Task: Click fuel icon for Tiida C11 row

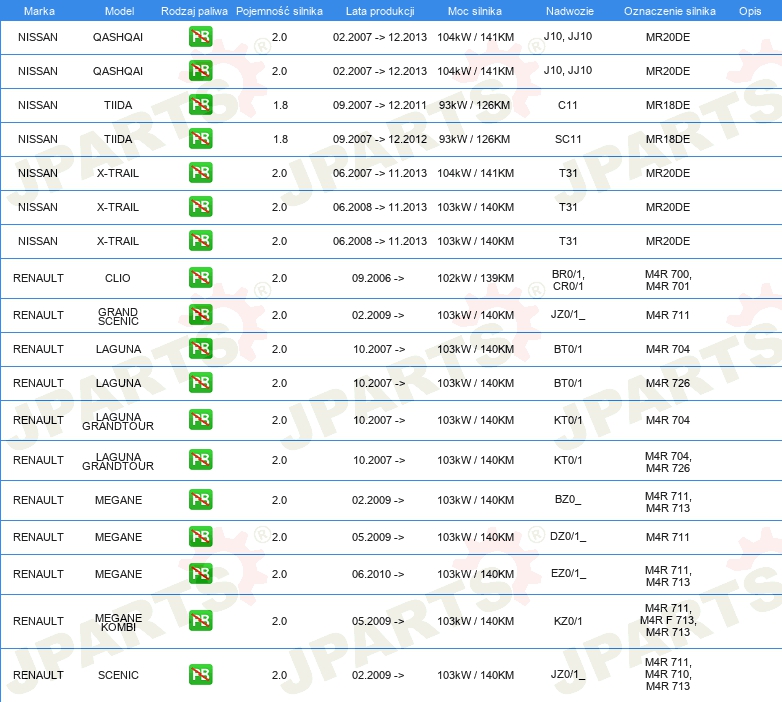Action: click(x=200, y=105)
